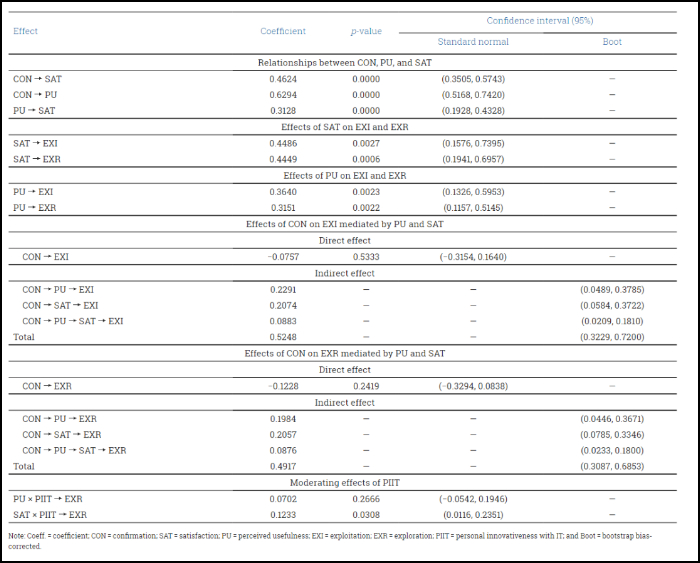This screenshot has width=700, height=563.
Task: Click coefficient value 0.3128
Action: coord(283,111)
